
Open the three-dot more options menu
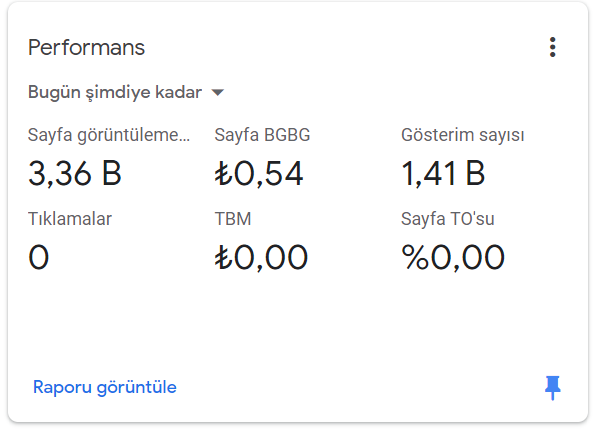552,47
